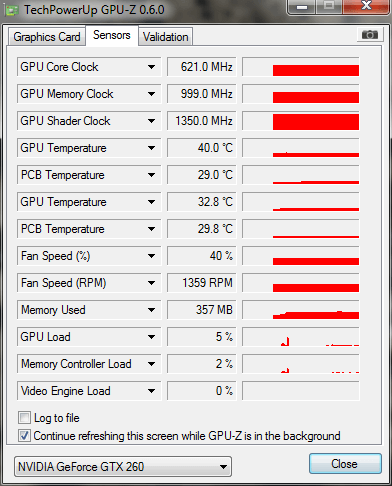This screenshot has height=486, width=392.
Task: Open the NVIDIA GeForce GTX 260 selector
Action: click(x=123, y=466)
